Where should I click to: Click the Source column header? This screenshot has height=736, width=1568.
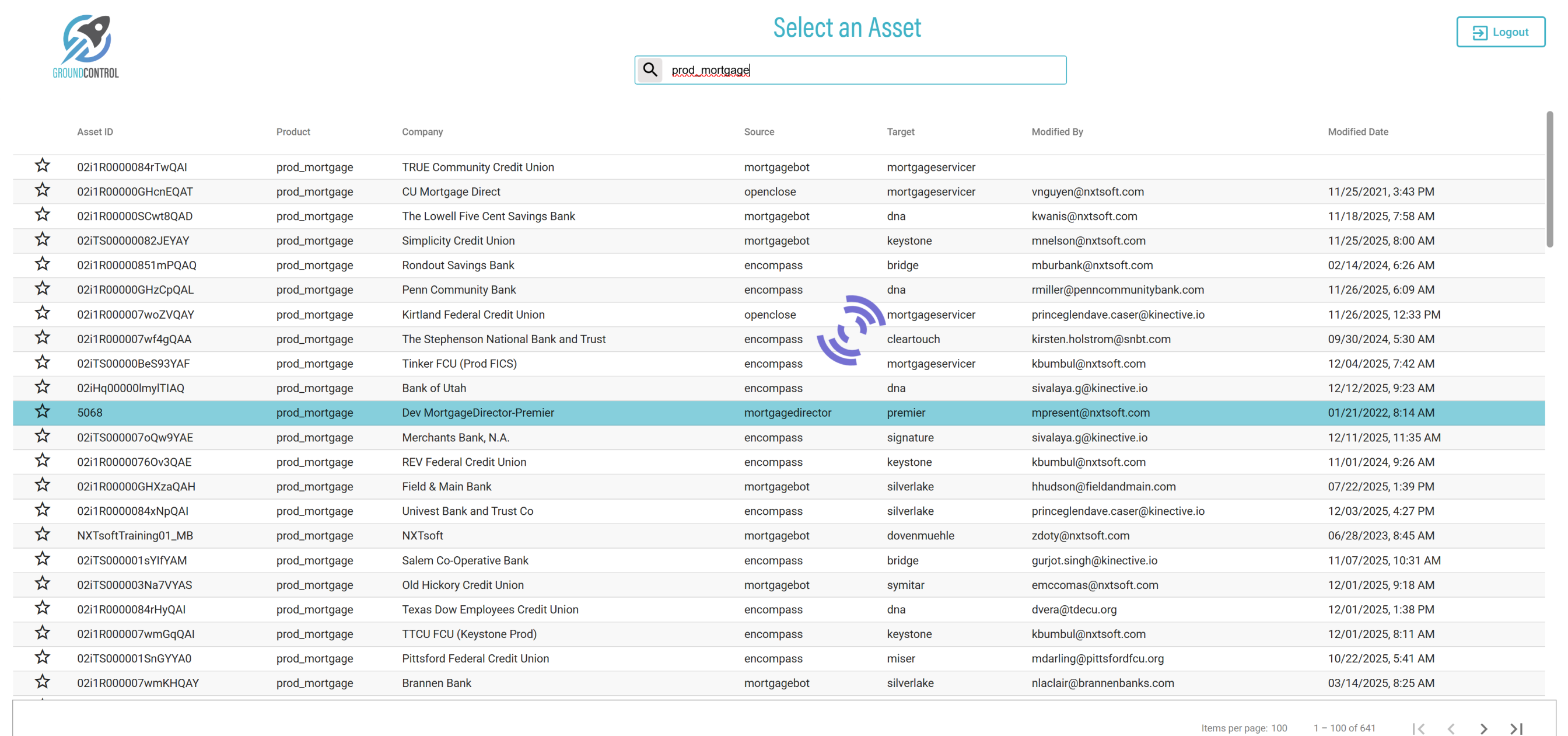[758, 131]
